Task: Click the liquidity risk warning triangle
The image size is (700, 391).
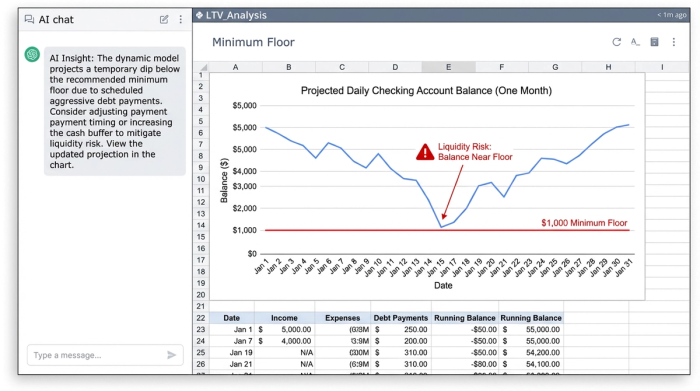Action: coord(425,152)
